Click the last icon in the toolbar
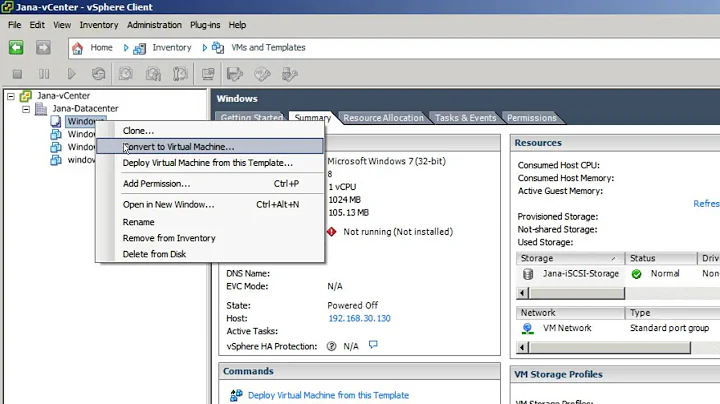The height and width of the screenshot is (404, 720). click(x=290, y=74)
